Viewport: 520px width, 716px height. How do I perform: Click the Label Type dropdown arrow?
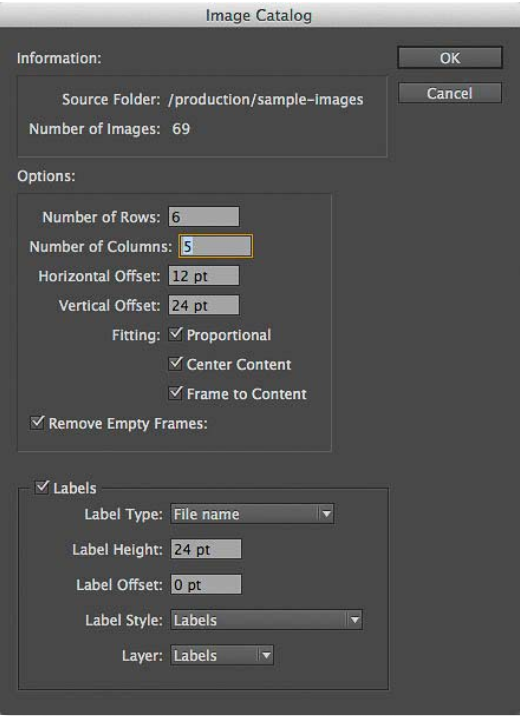pyautogui.click(x=326, y=514)
